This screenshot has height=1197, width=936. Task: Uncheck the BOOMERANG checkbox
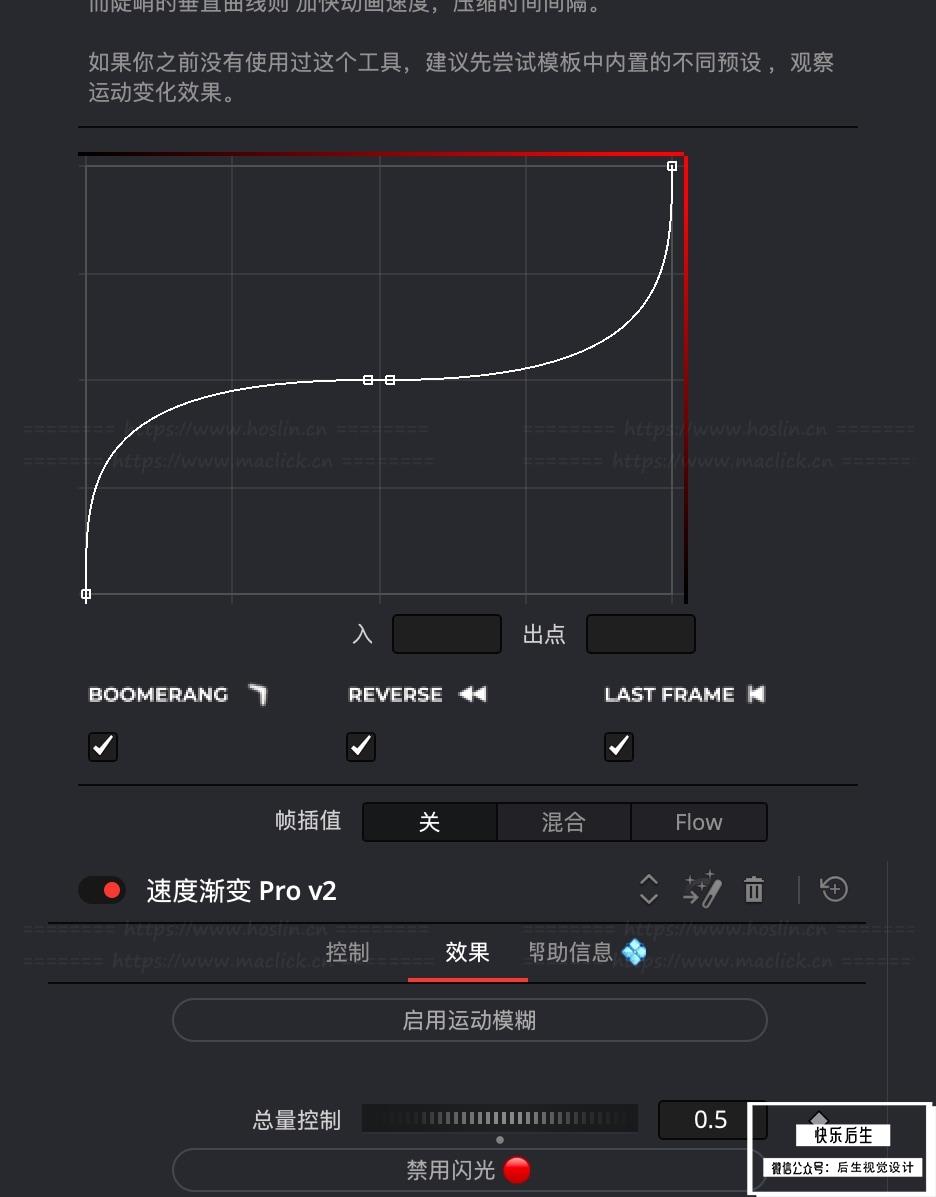103,746
